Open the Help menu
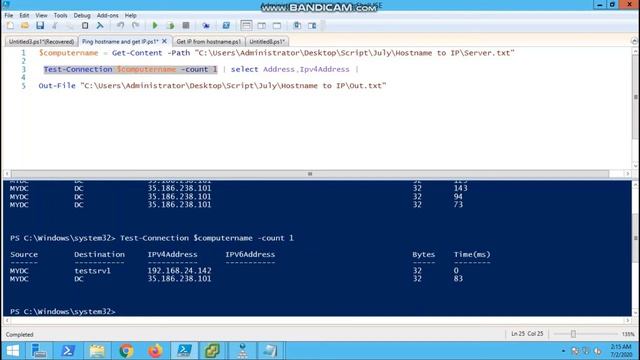The height and width of the screenshot is (360, 640). click(131, 16)
